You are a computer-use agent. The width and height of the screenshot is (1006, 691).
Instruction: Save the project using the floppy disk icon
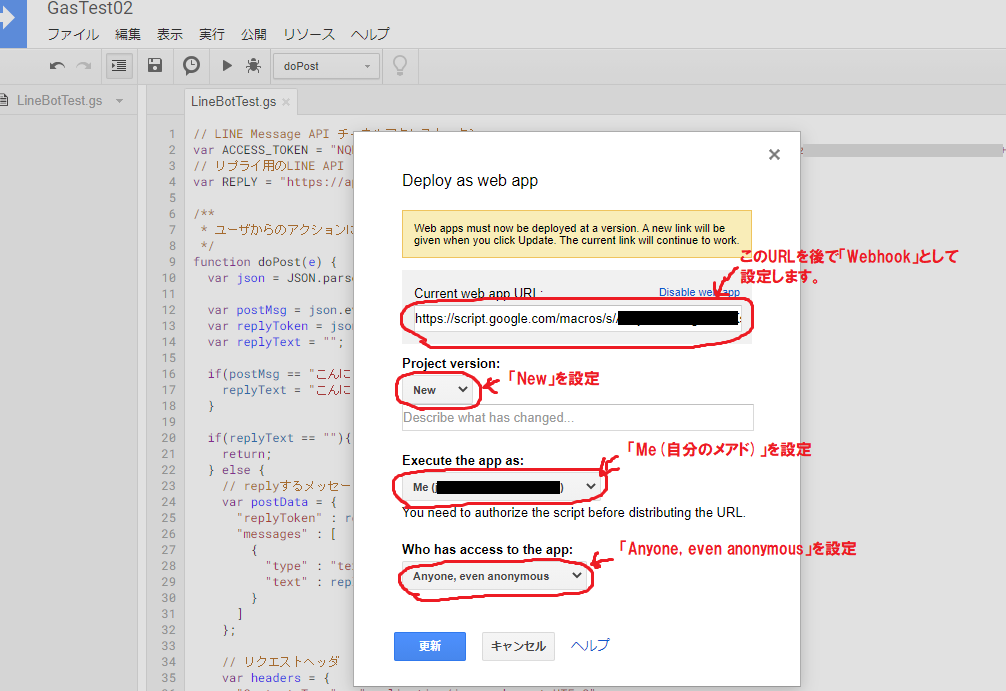[153, 65]
